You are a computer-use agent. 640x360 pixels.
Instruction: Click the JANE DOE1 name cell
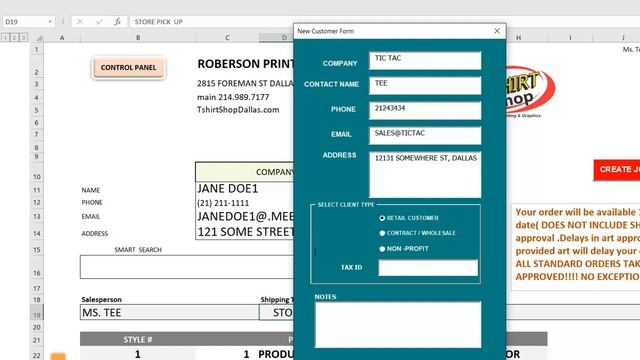(244, 189)
